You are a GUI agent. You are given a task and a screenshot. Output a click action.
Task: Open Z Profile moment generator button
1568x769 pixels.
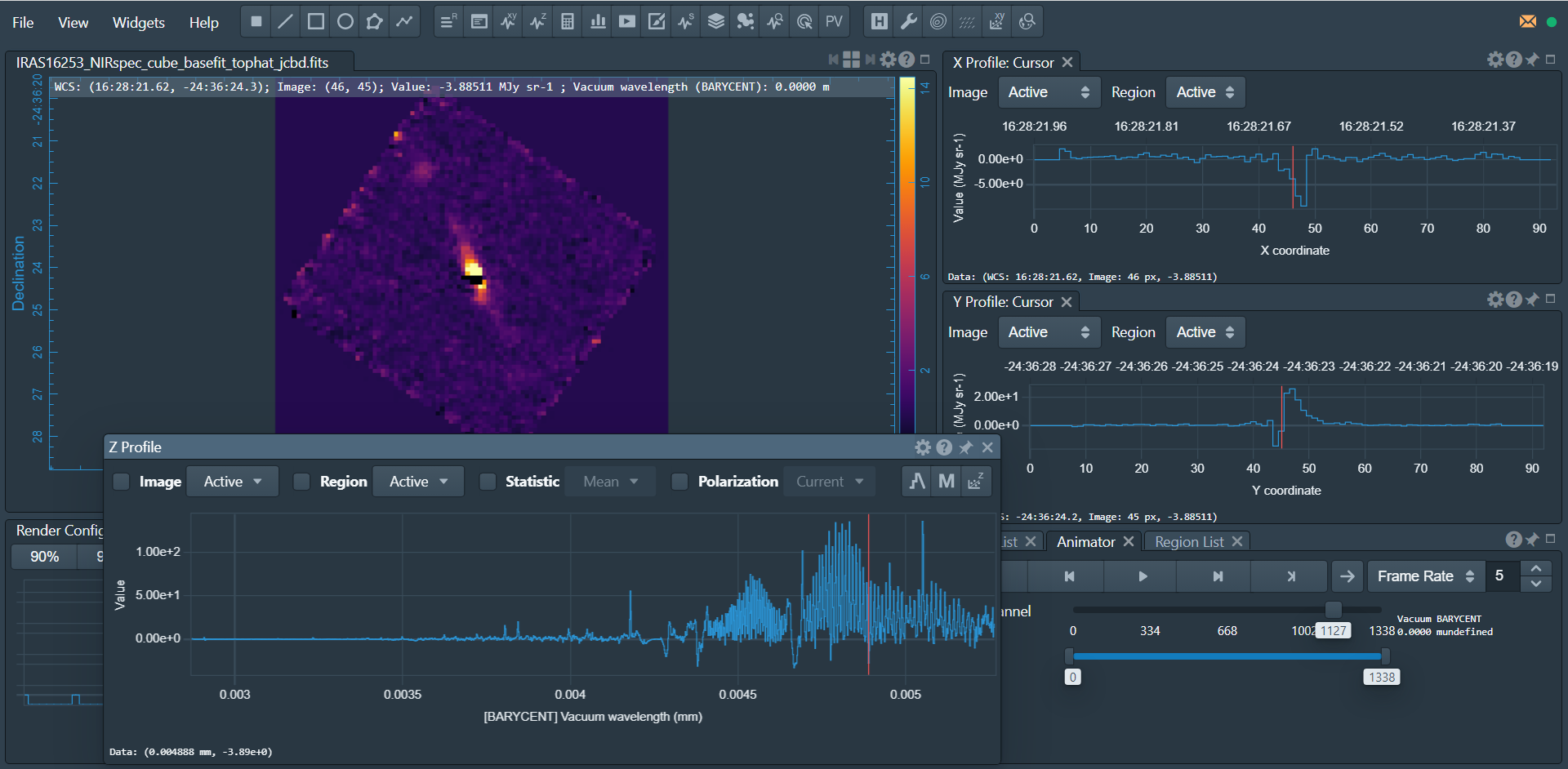(947, 482)
